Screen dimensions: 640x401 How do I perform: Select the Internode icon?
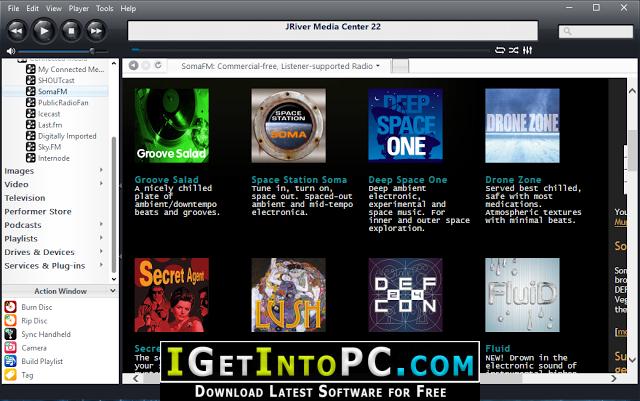point(31,158)
